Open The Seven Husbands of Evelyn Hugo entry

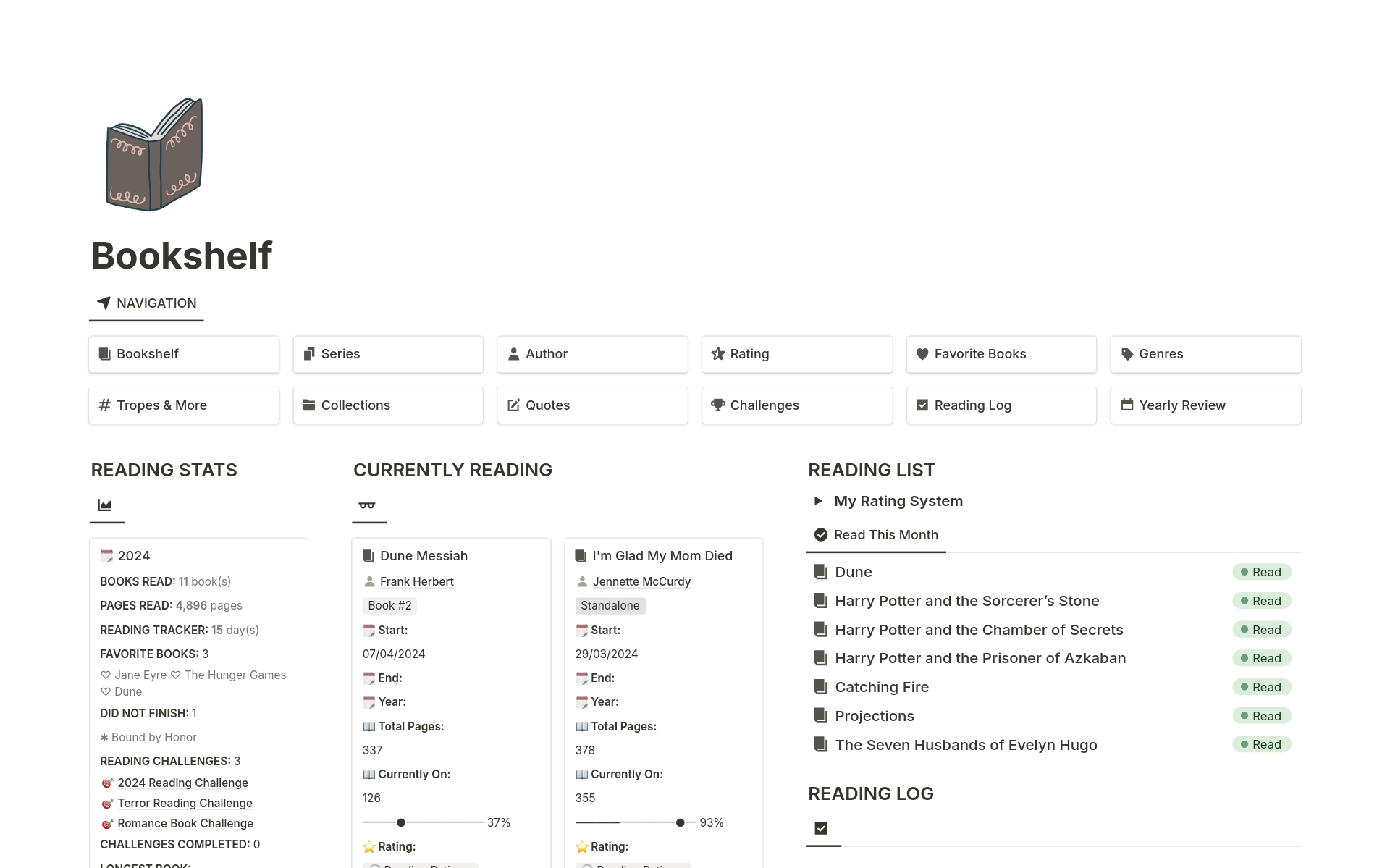[966, 745]
